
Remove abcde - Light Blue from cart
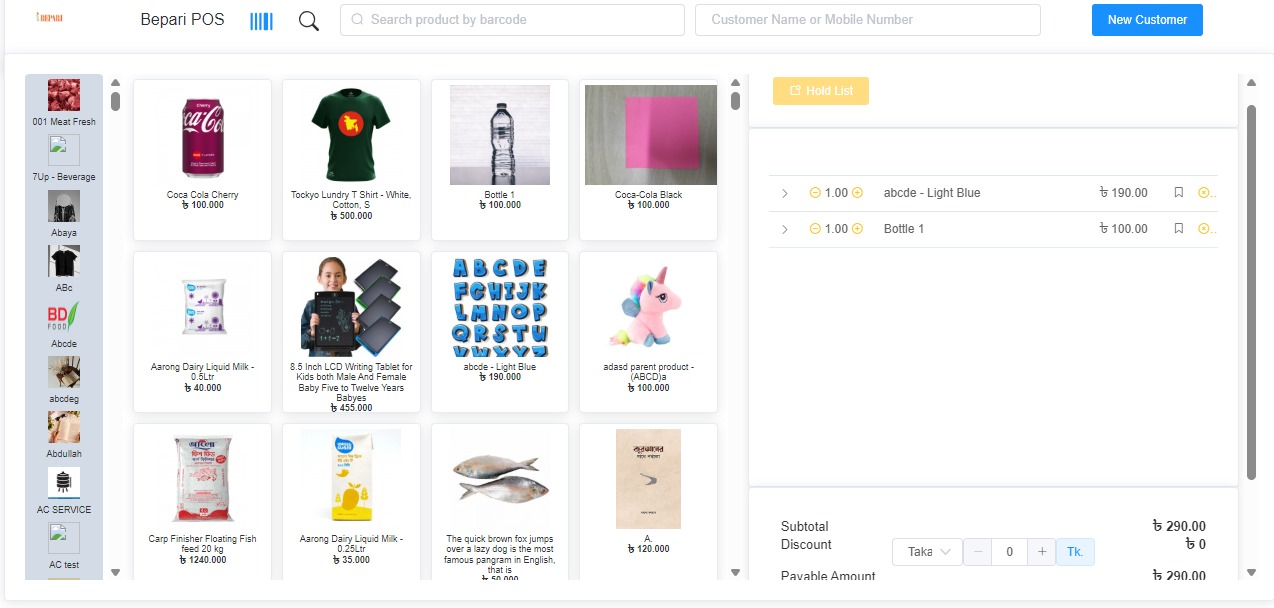tap(1204, 193)
